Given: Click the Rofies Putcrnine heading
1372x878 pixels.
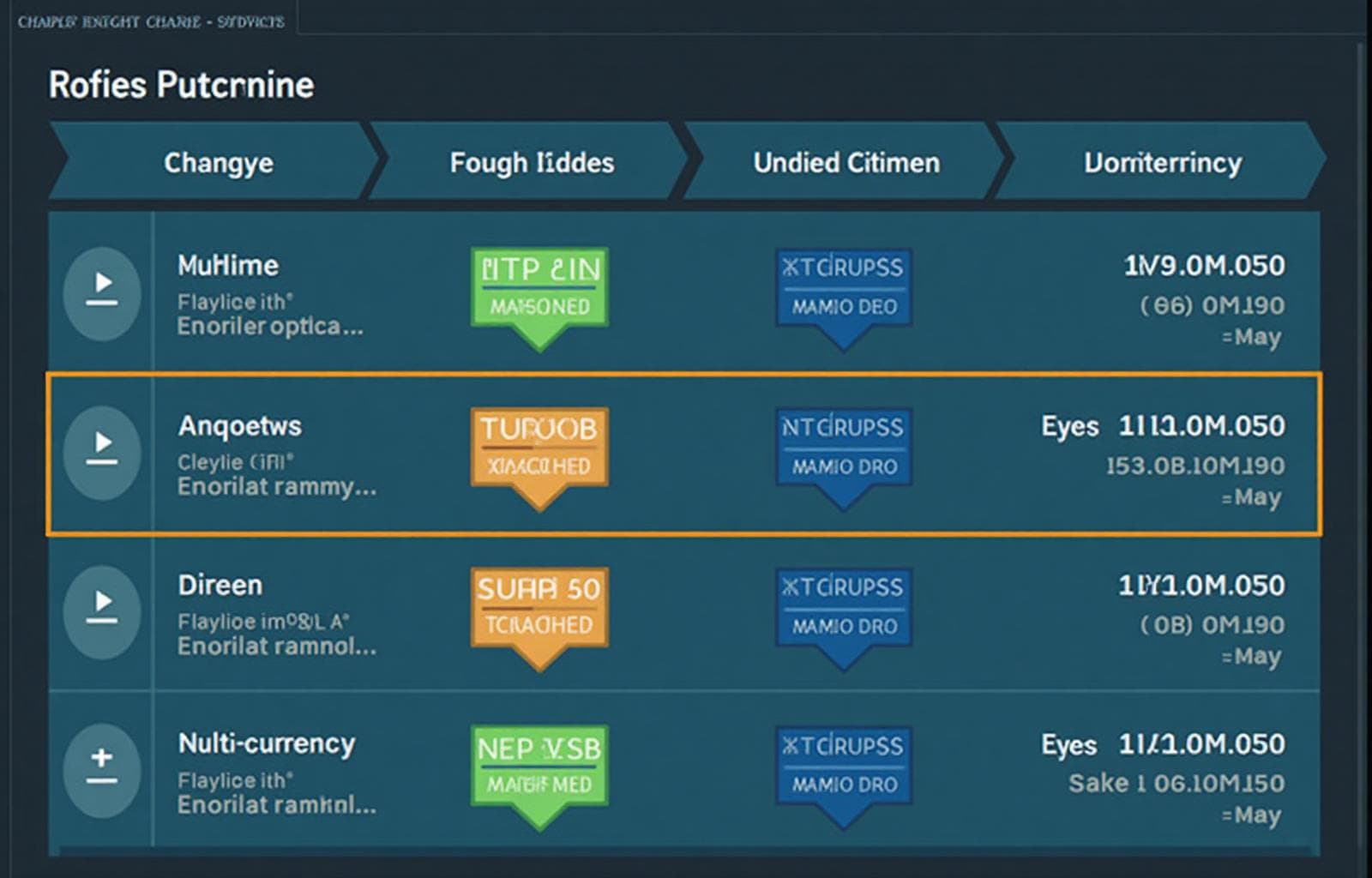Looking at the screenshot, I should tap(180, 84).
